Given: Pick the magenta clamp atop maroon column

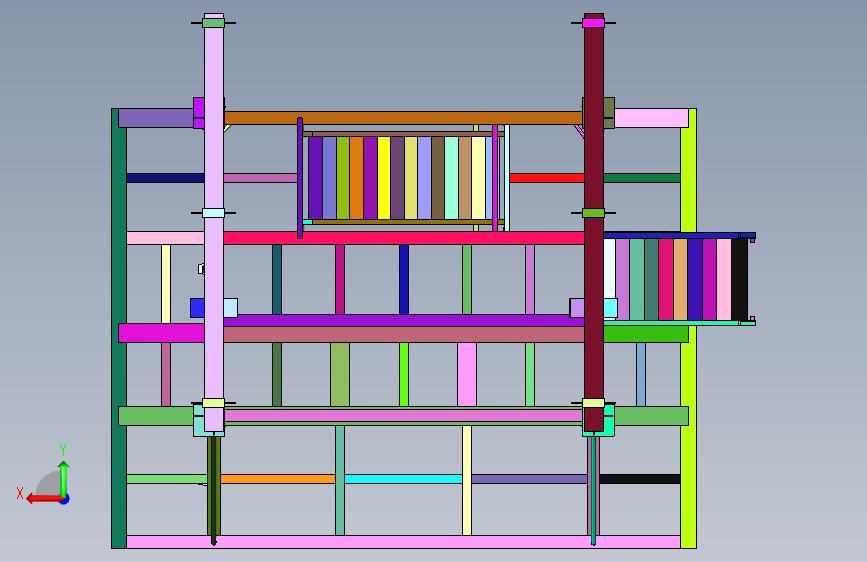Looking at the screenshot, I should coord(593,23).
